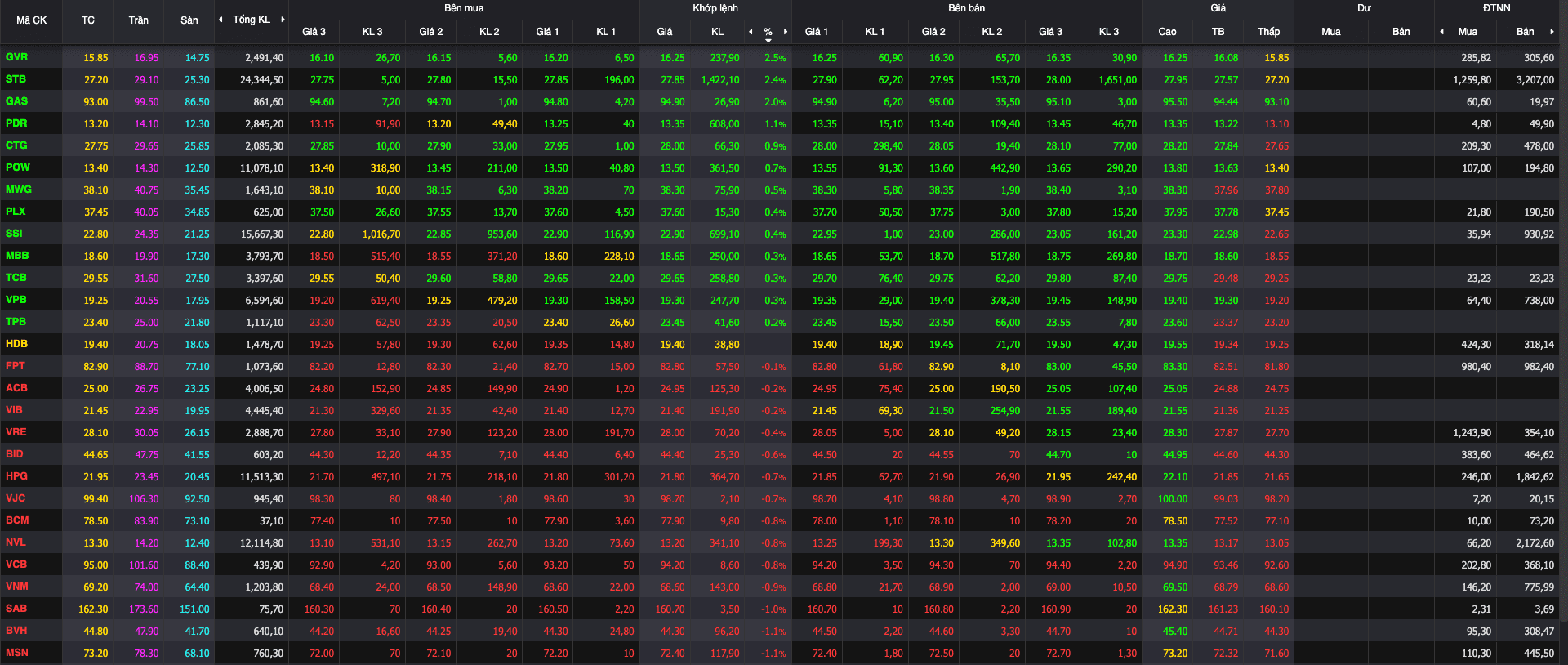
Task: Click STB foreign sell value 3,207,00
Action: pos(1535,80)
